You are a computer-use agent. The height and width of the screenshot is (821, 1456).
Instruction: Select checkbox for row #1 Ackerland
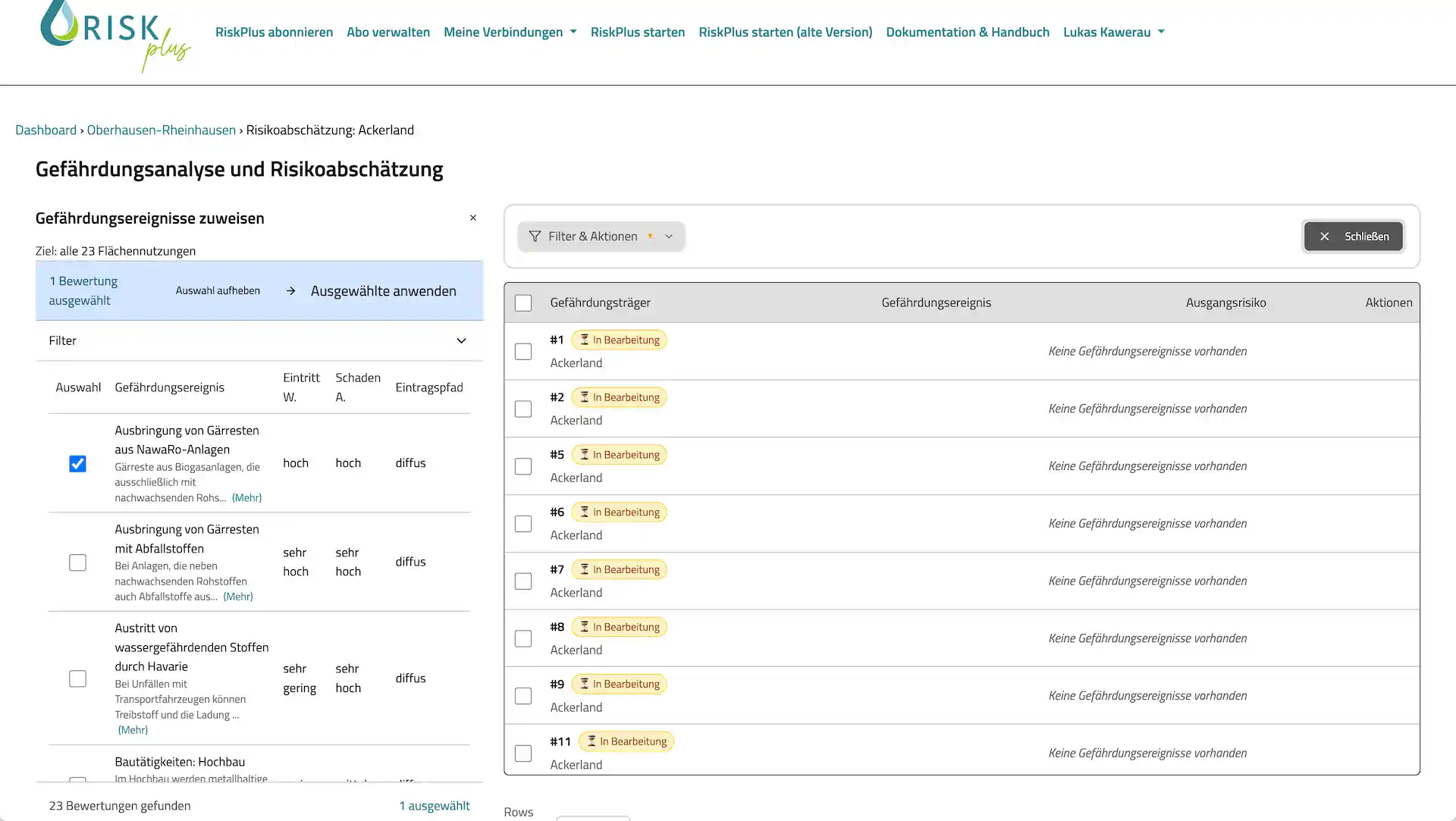[x=523, y=352]
